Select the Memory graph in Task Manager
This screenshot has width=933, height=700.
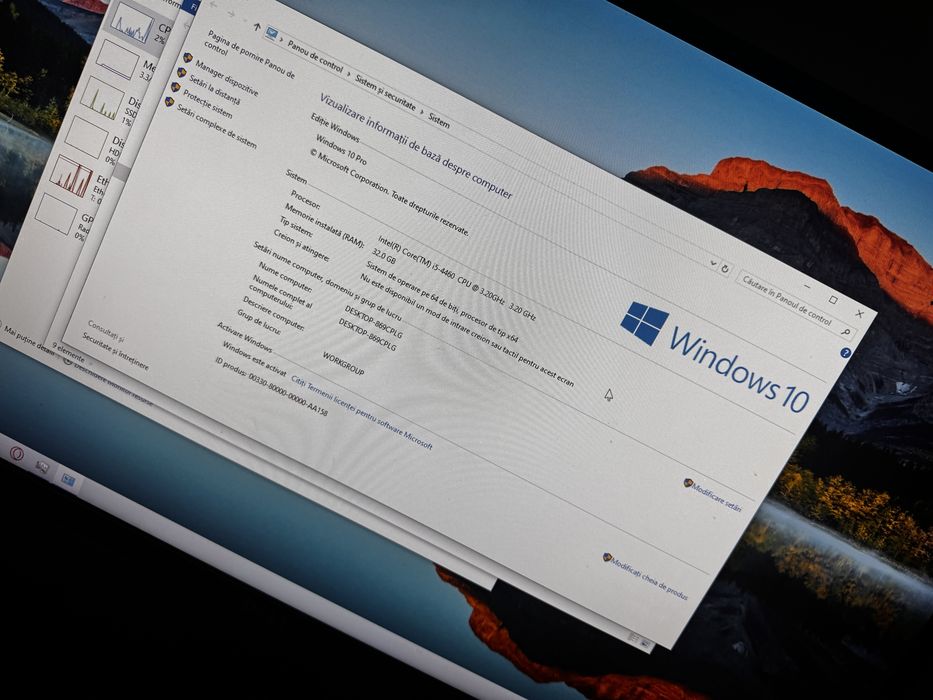click(116, 60)
